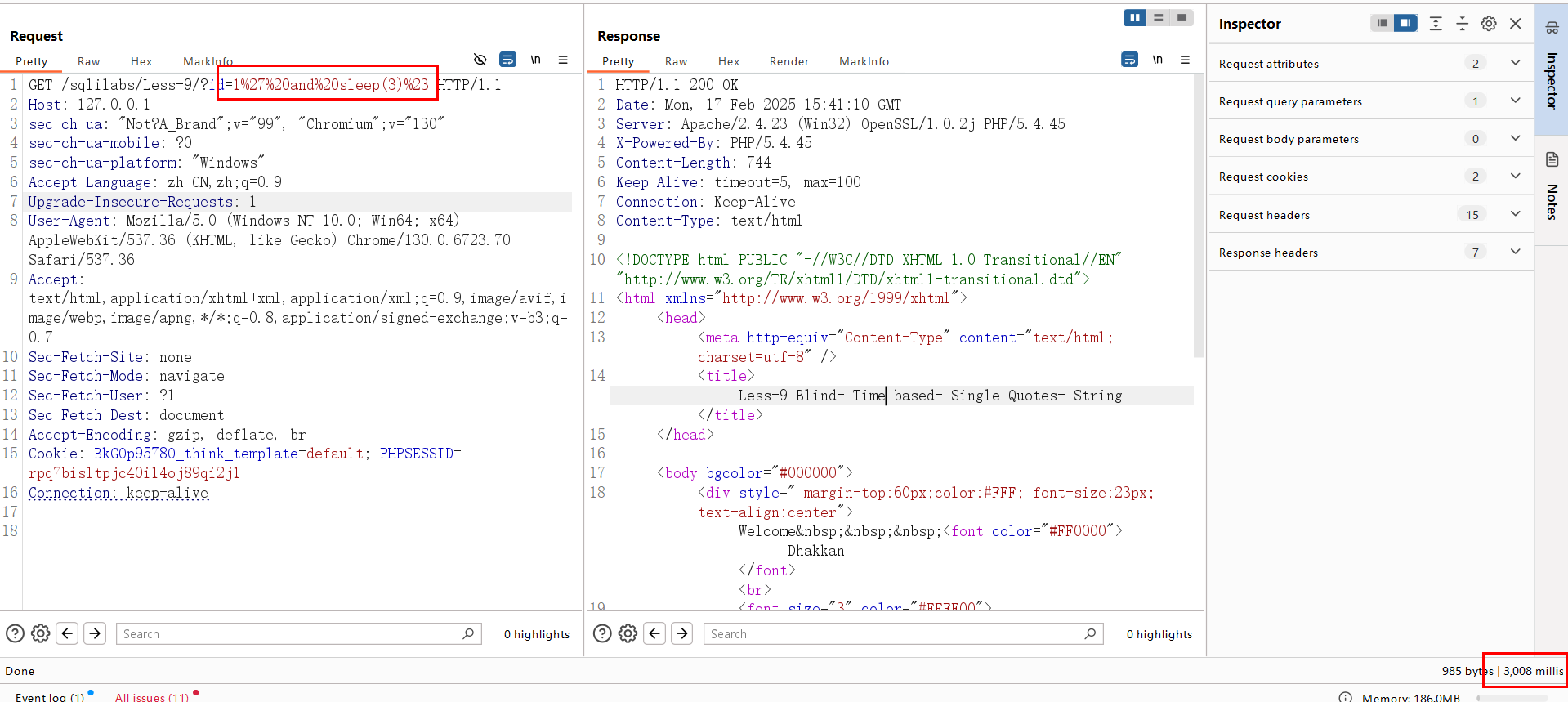Close the Inspector panel

(1516, 24)
